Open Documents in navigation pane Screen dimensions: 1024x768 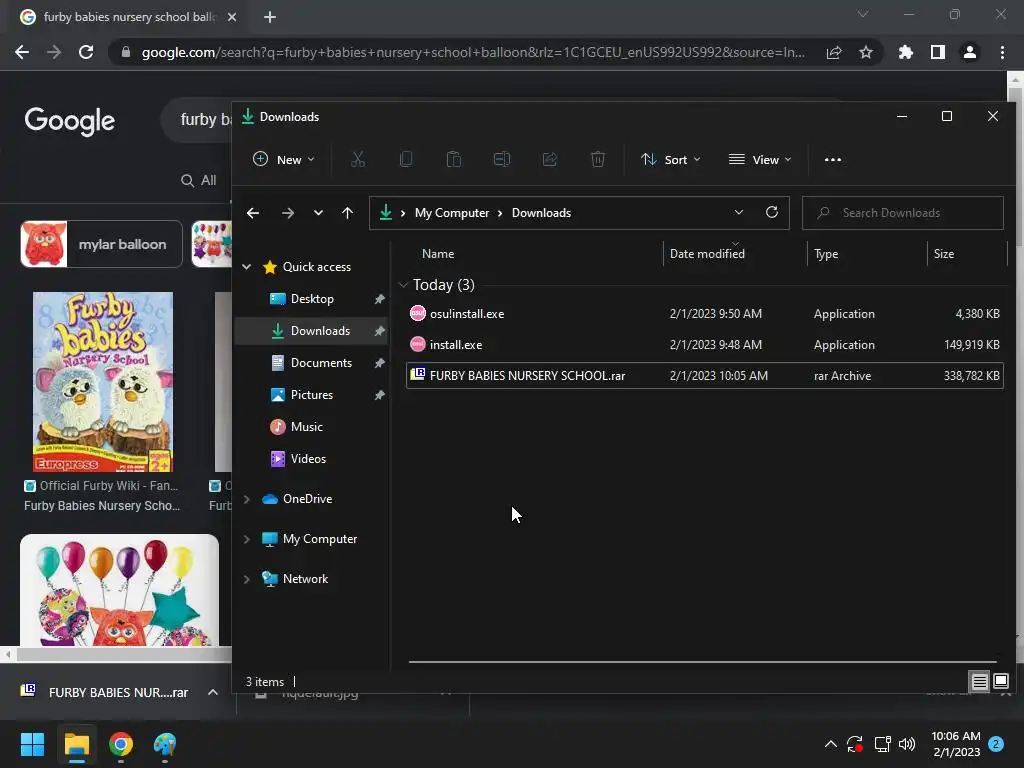click(x=311, y=362)
